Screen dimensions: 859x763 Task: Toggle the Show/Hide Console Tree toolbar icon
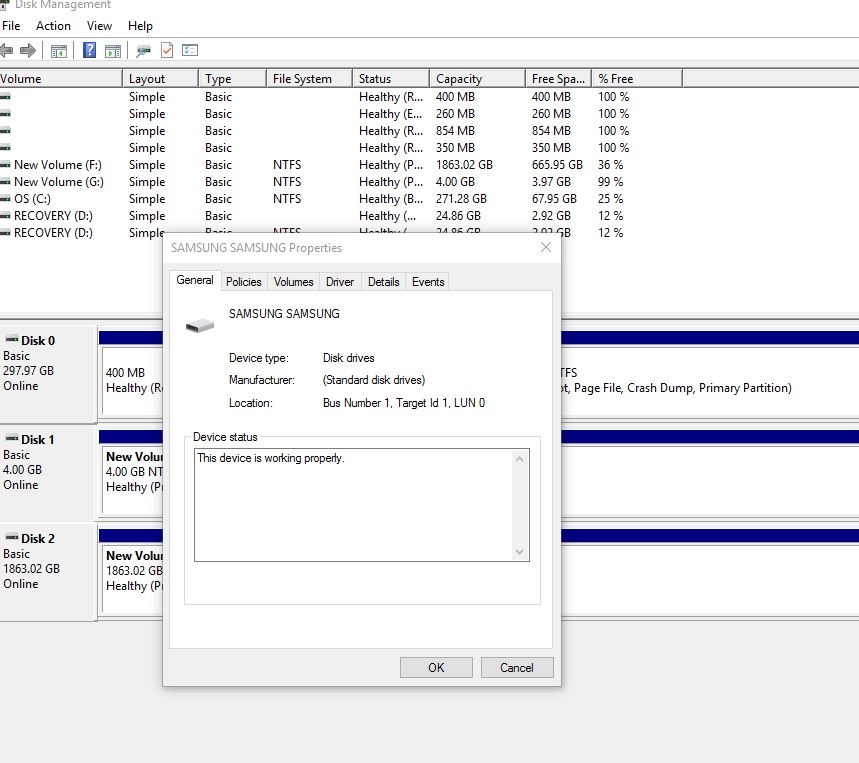(59, 51)
